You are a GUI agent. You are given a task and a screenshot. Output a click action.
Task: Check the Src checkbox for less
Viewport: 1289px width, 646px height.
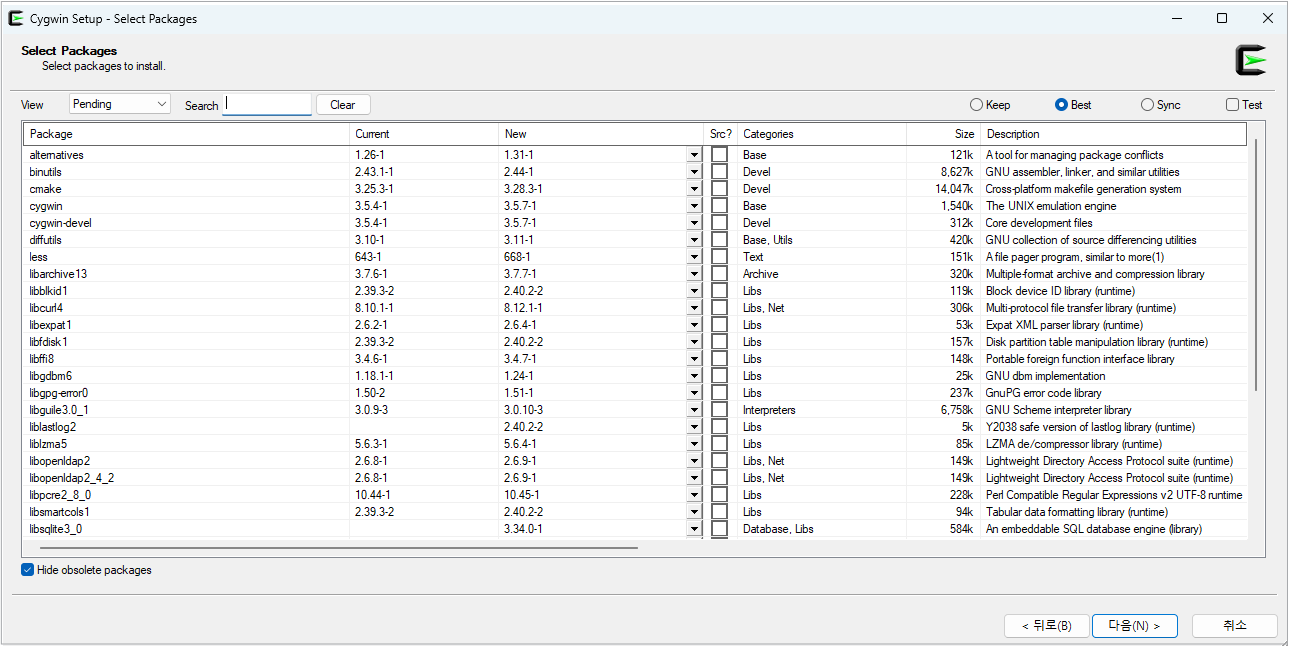720,257
